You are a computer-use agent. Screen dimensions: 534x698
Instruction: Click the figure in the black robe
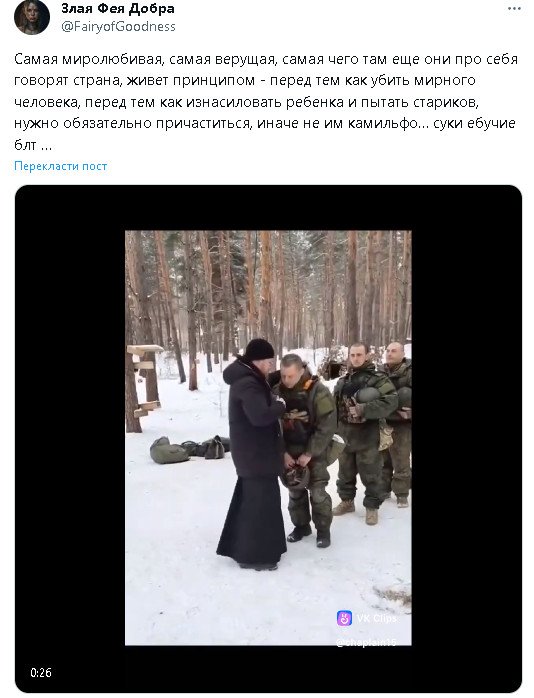click(x=252, y=455)
